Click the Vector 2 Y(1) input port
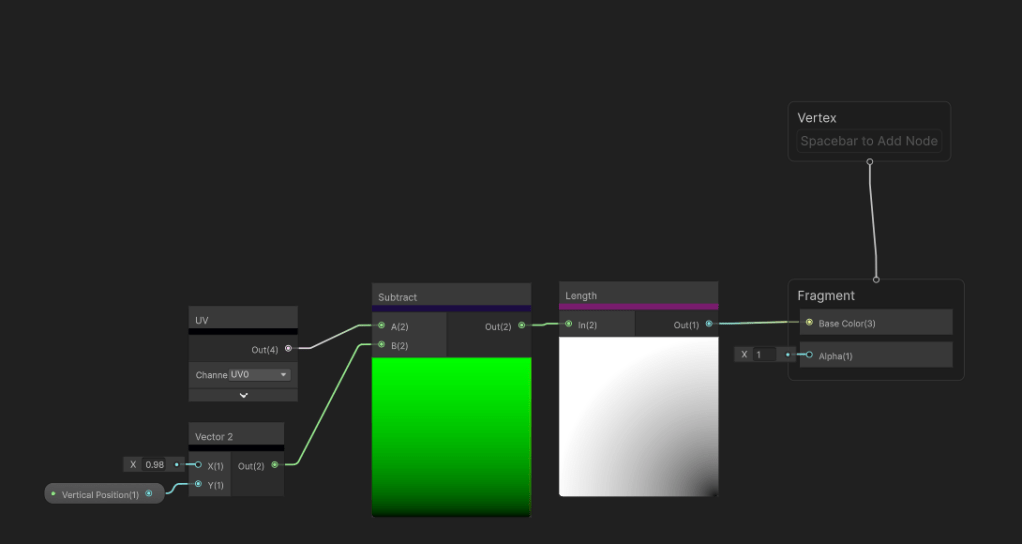Viewport: 1022px width, 544px height. [x=198, y=485]
